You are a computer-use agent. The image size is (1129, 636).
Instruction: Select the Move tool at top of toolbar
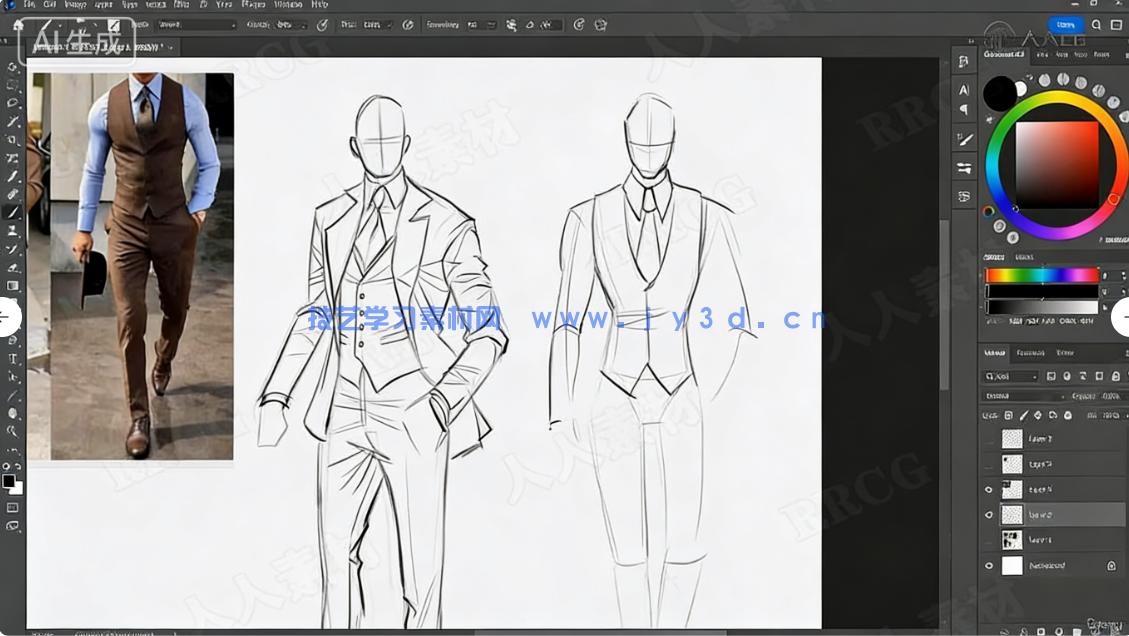pos(13,67)
